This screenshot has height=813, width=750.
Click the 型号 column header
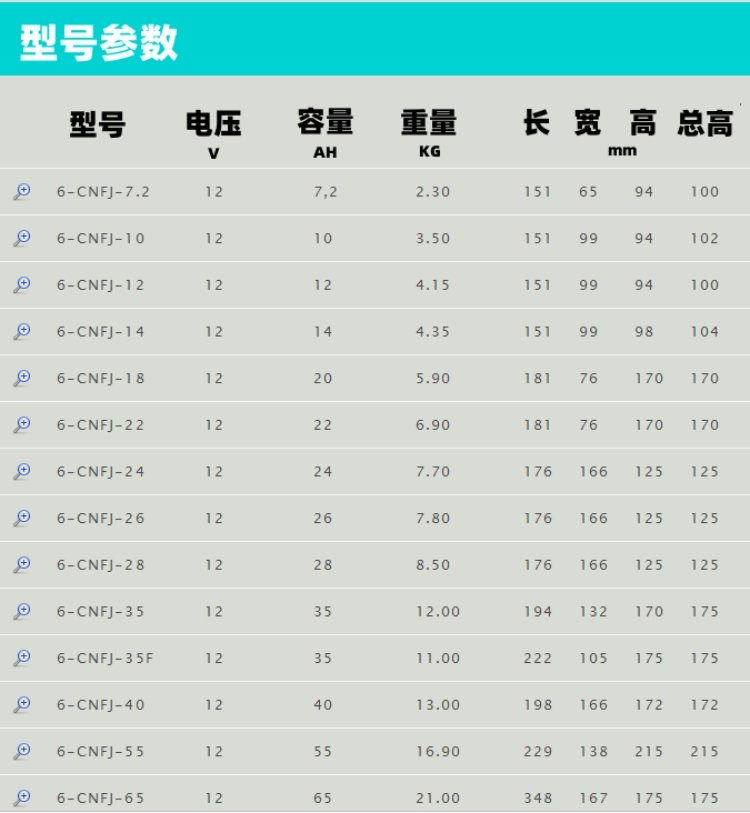point(97,125)
